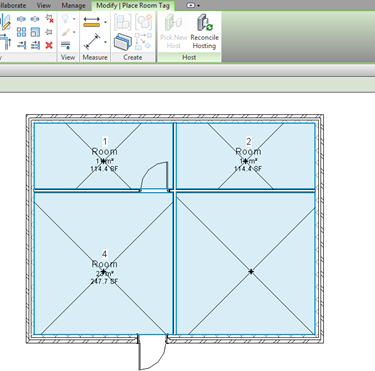Select the Split with Gap tool
375x371 pixels.
(35, 19)
